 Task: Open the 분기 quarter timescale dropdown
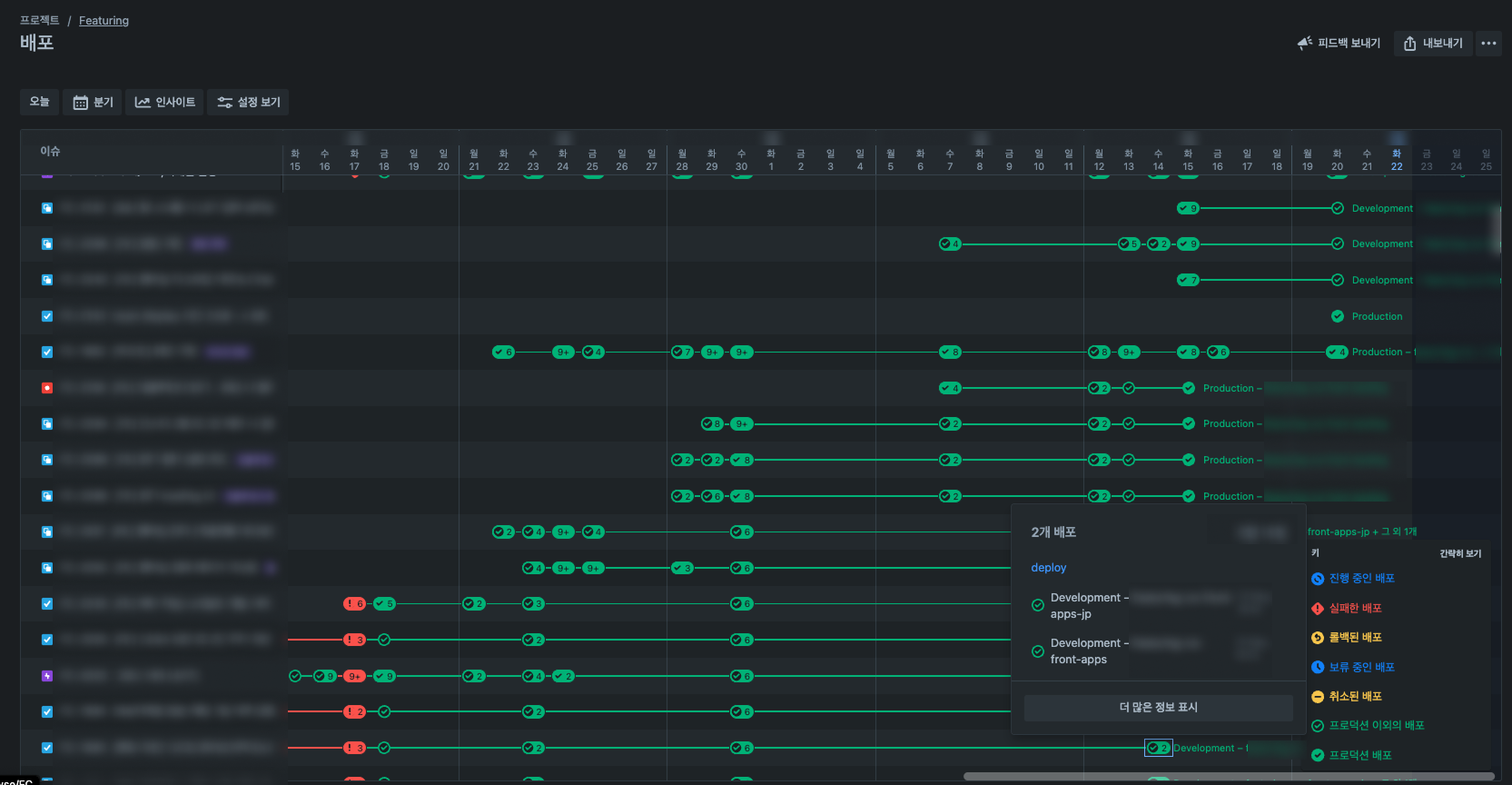[x=93, y=102]
